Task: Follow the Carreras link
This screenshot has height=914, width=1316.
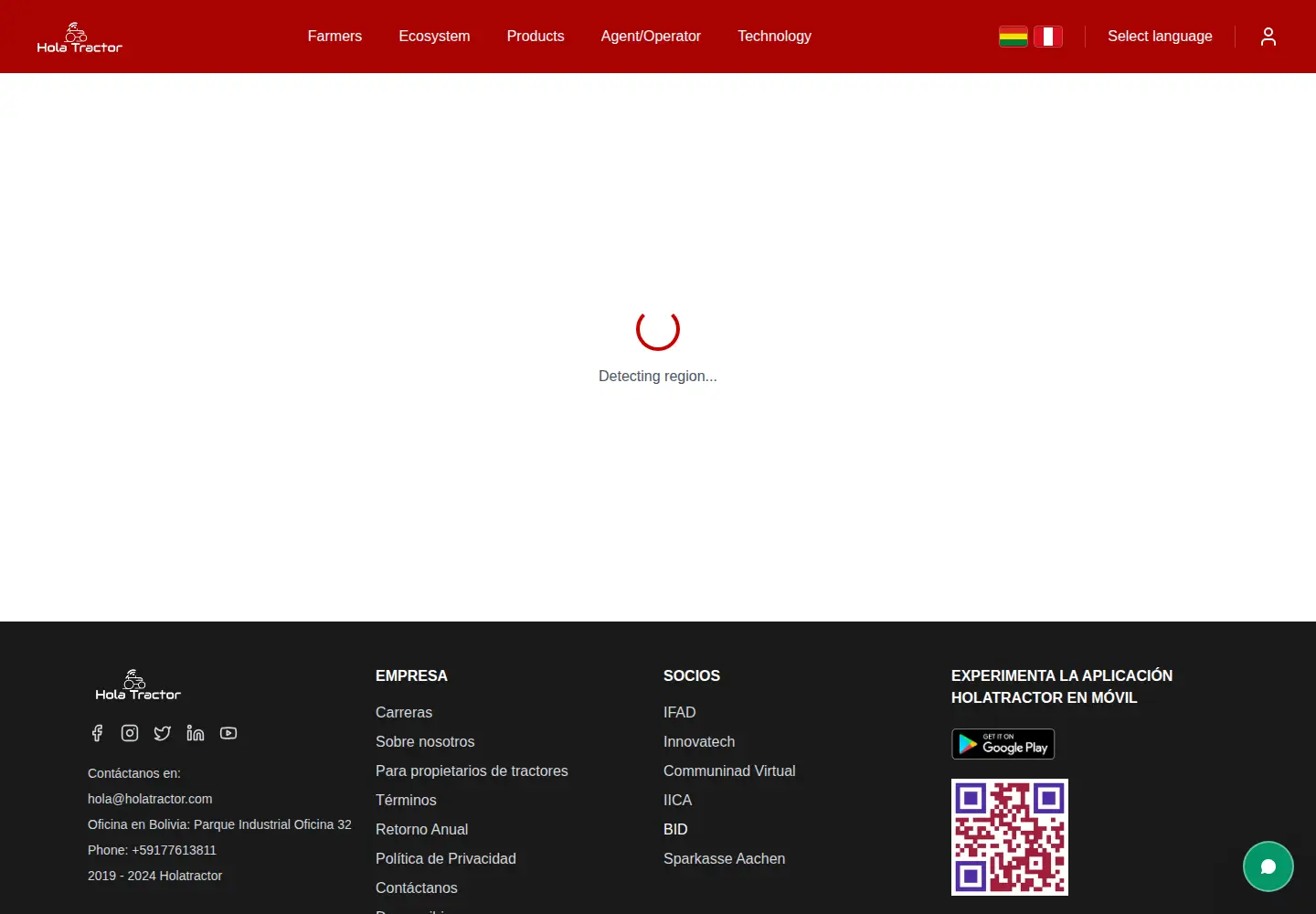Action: coord(404,712)
